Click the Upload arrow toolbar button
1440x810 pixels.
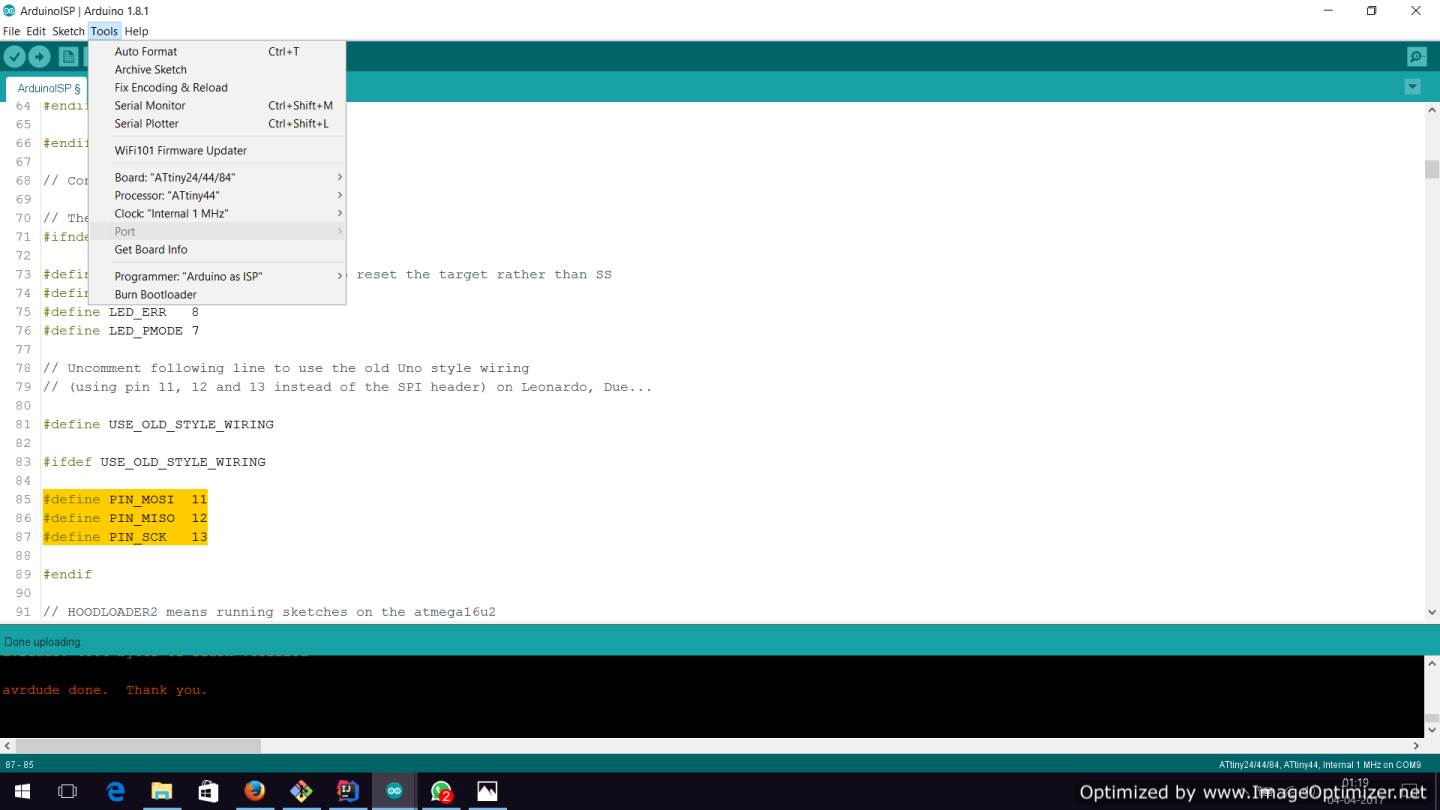[x=39, y=57]
